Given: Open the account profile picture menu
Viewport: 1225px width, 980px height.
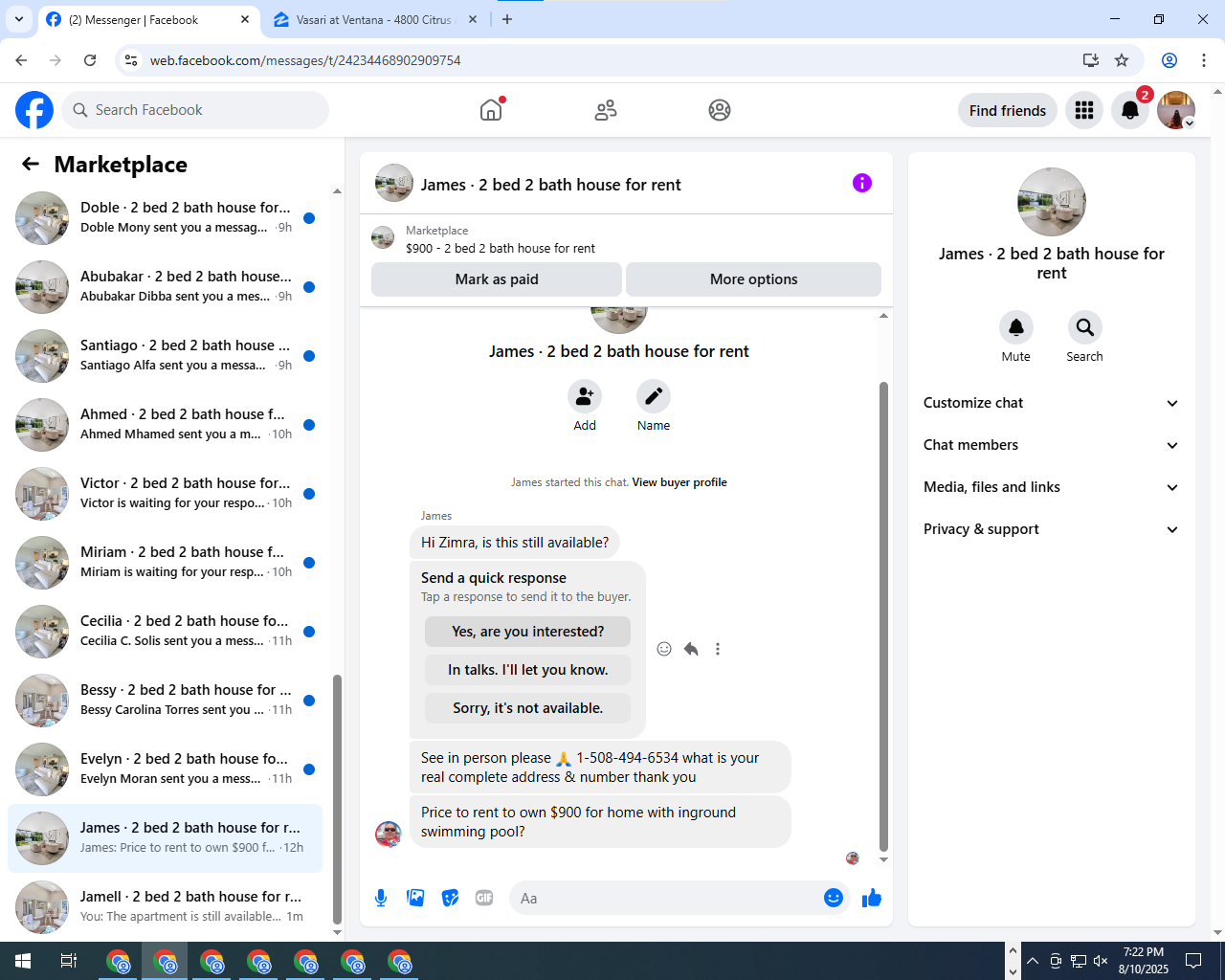Looking at the screenshot, I should coord(1176,110).
